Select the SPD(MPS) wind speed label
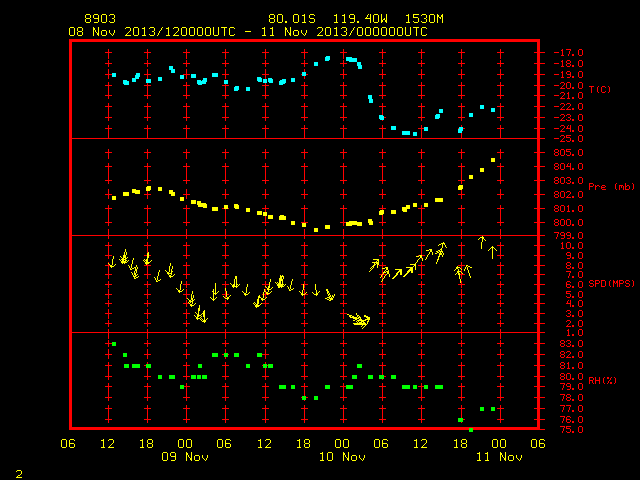Viewport: 640px width, 480px height. [x=611, y=283]
